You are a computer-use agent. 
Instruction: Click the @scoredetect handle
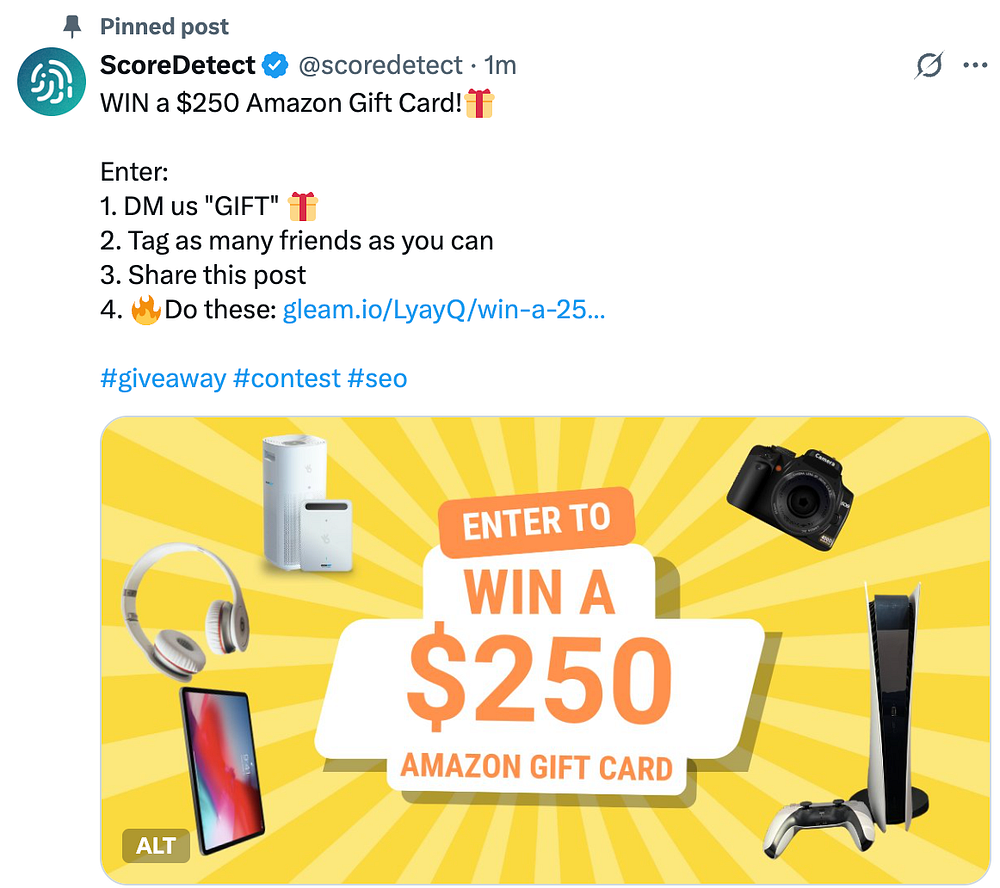[x=380, y=65]
